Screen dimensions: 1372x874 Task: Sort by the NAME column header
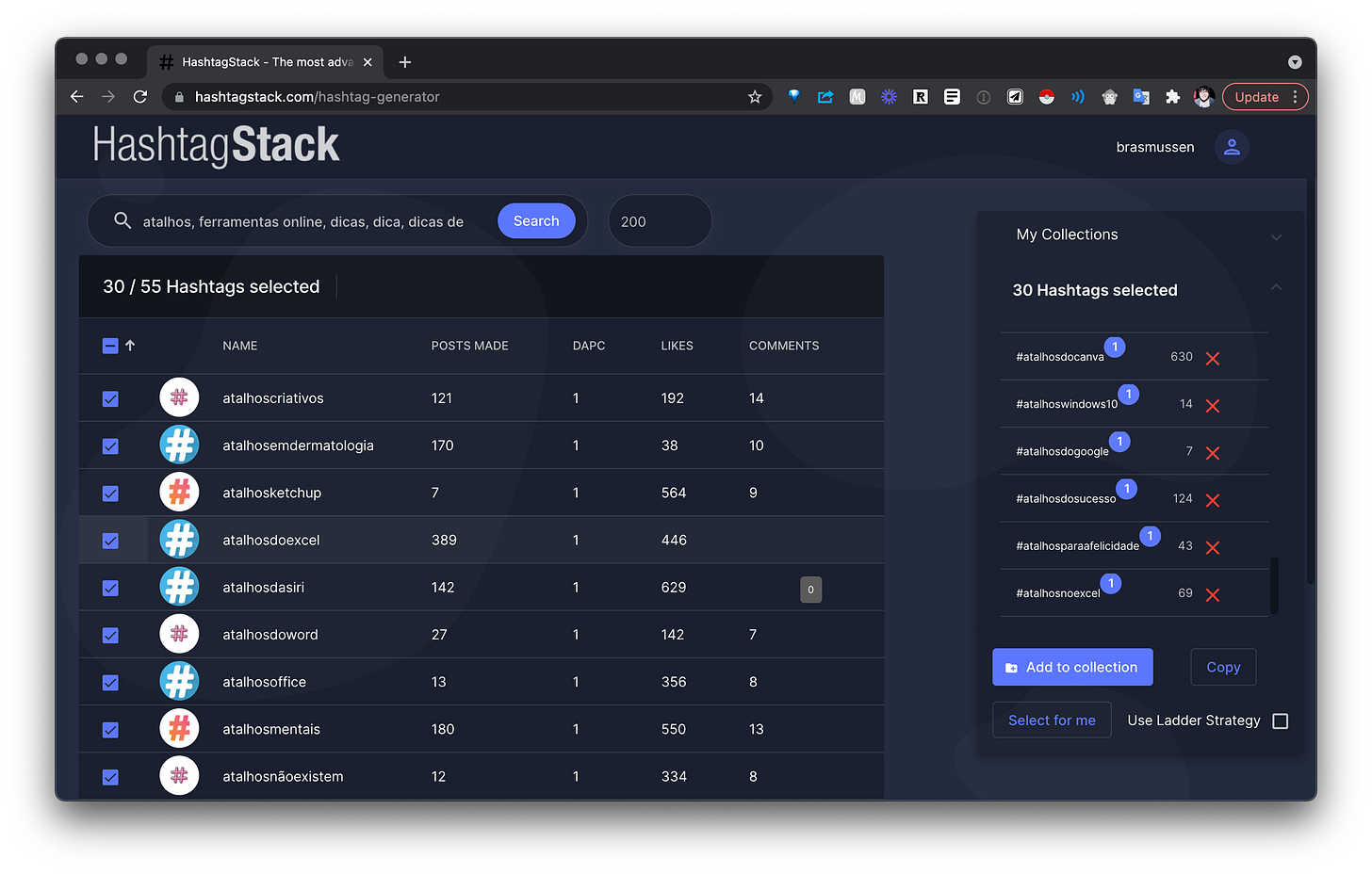240,346
